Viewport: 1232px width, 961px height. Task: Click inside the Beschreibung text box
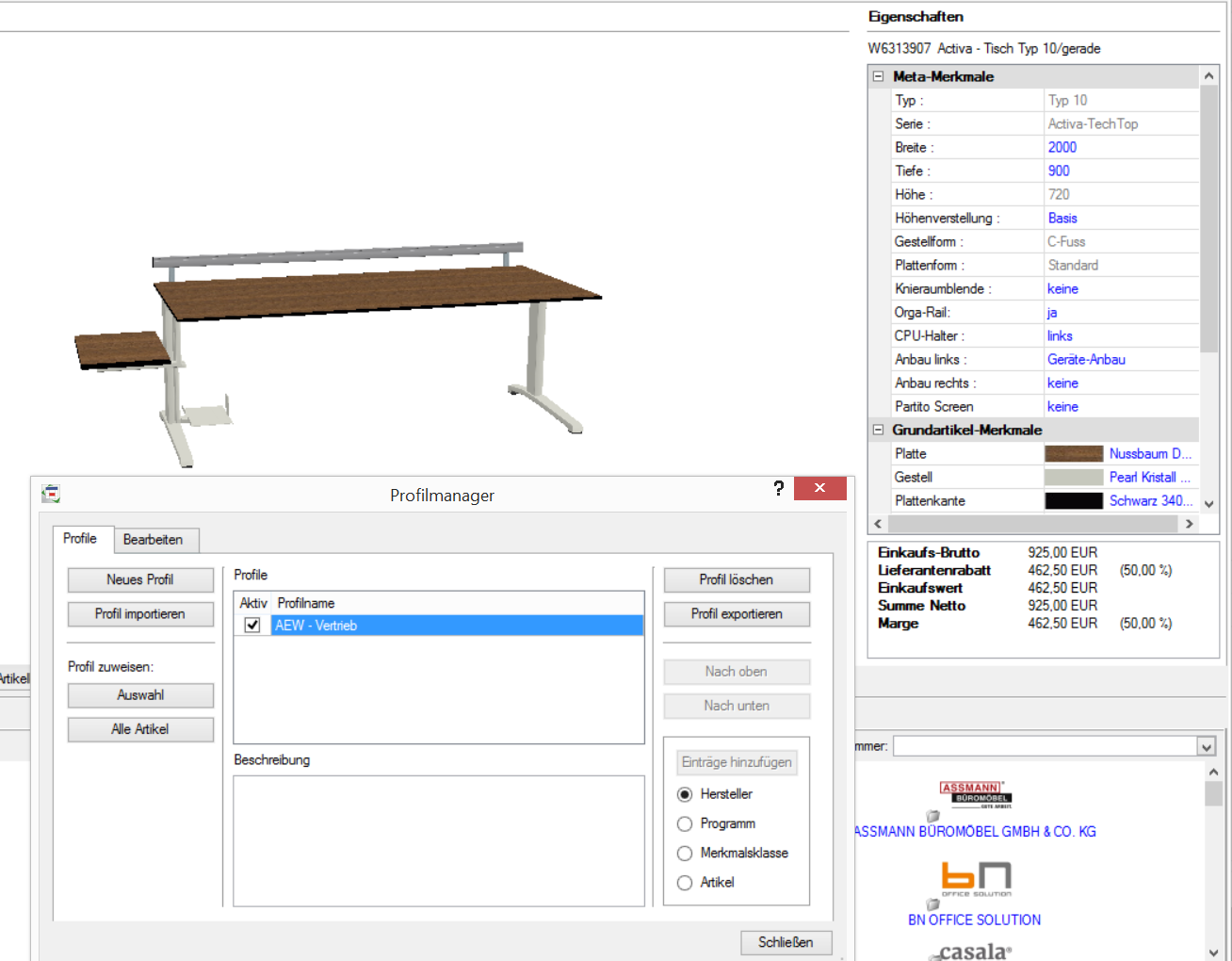(438, 840)
